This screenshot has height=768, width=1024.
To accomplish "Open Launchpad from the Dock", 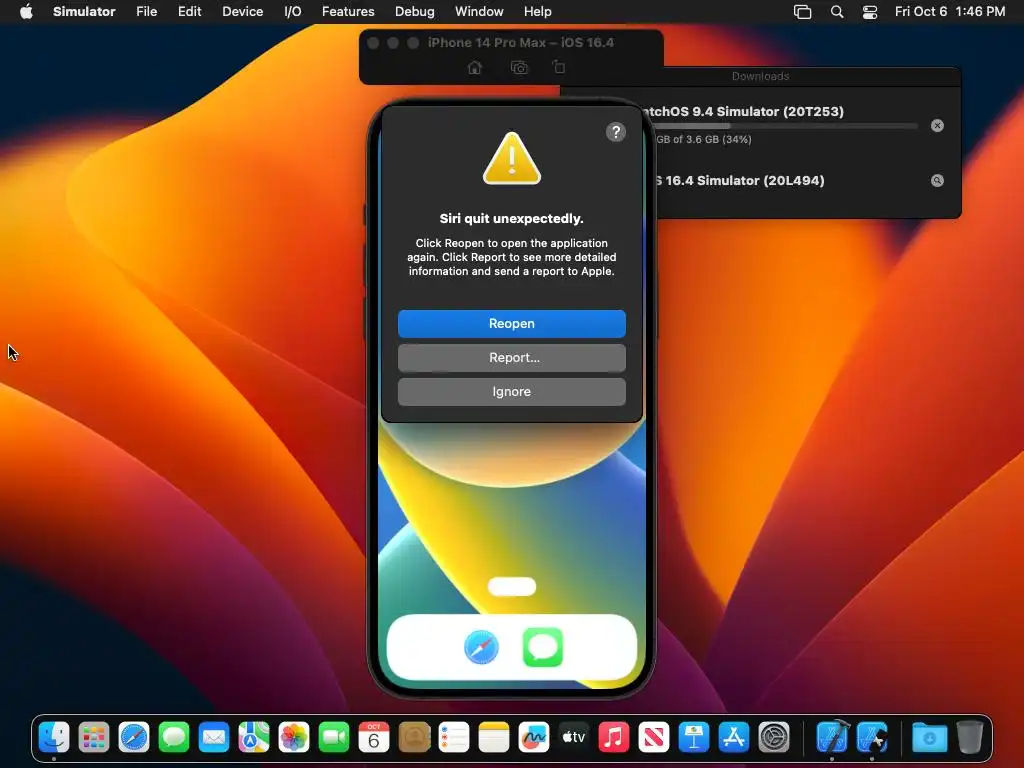I will click(x=94, y=737).
